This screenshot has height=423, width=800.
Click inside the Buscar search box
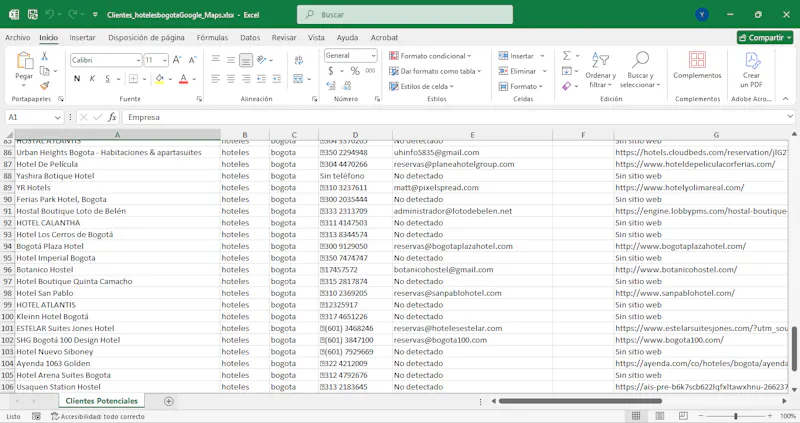pyautogui.click(x=405, y=15)
